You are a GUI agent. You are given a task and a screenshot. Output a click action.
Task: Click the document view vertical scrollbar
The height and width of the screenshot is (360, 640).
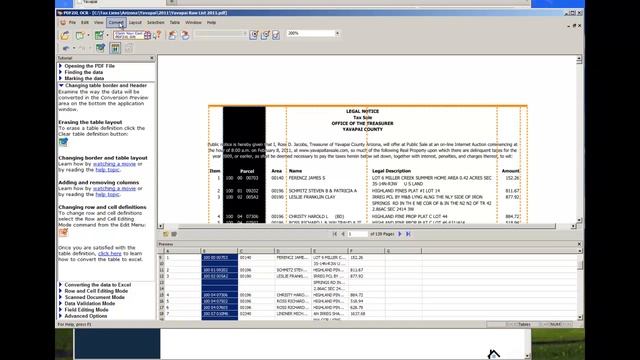point(579,140)
